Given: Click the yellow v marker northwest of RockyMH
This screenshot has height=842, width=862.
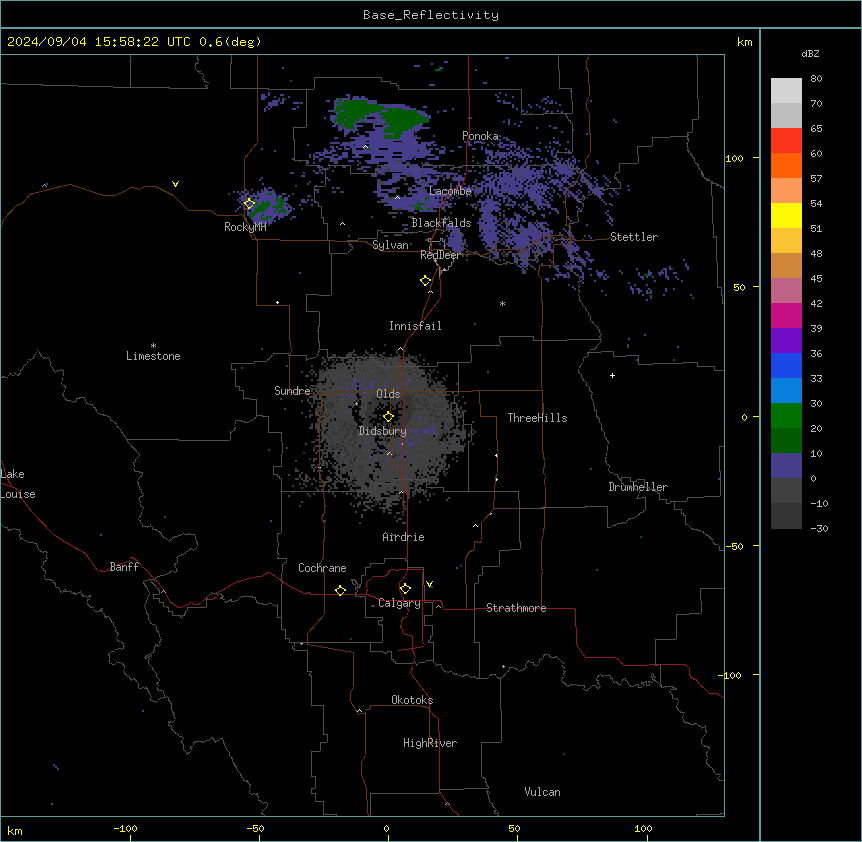Looking at the screenshot, I should (x=175, y=184).
